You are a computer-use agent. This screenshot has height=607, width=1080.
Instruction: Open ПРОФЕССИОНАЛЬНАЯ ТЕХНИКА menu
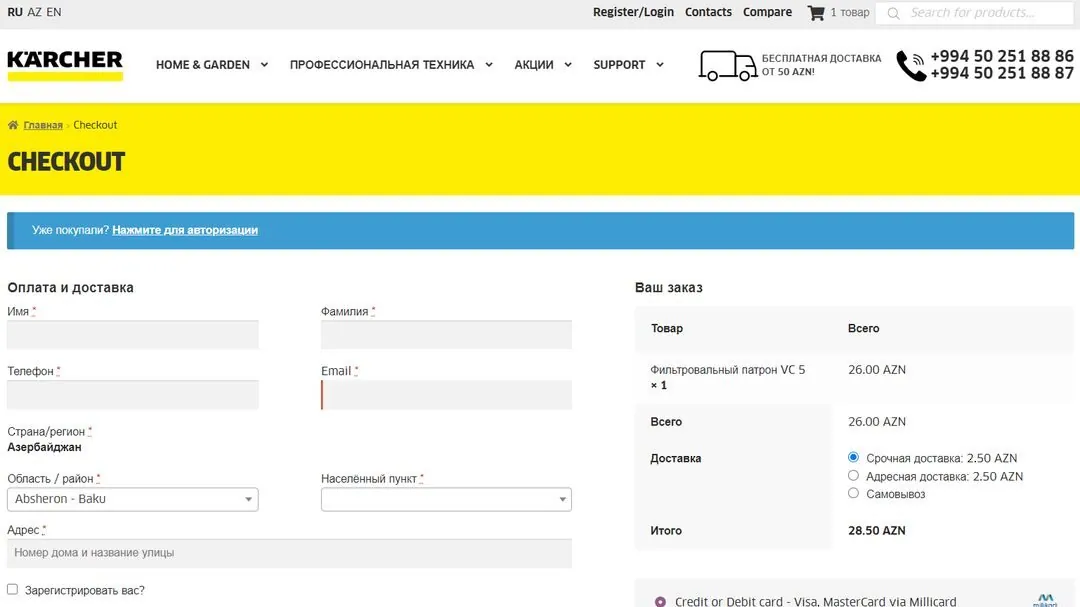382,65
